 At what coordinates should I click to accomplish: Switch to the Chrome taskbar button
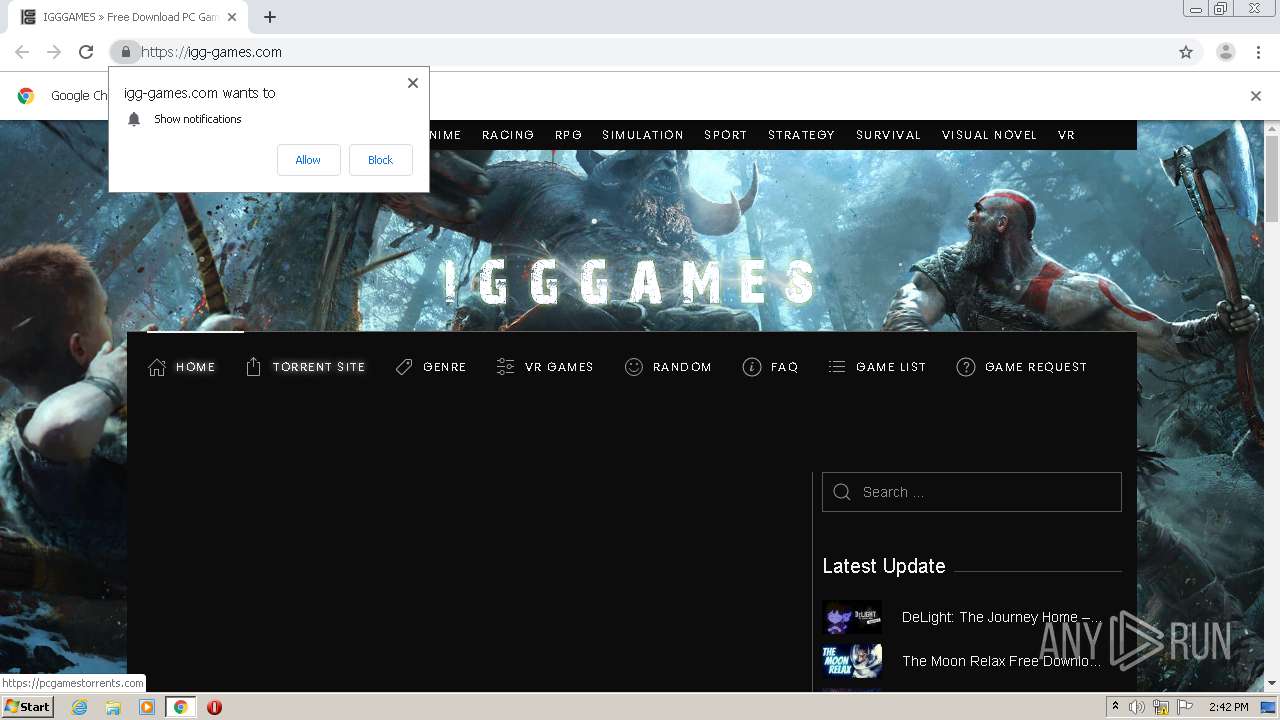coord(180,707)
